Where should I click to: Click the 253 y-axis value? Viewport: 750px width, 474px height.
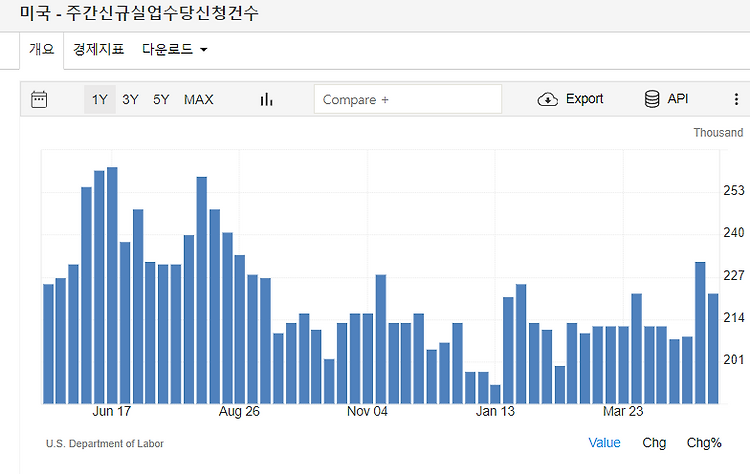point(734,191)
